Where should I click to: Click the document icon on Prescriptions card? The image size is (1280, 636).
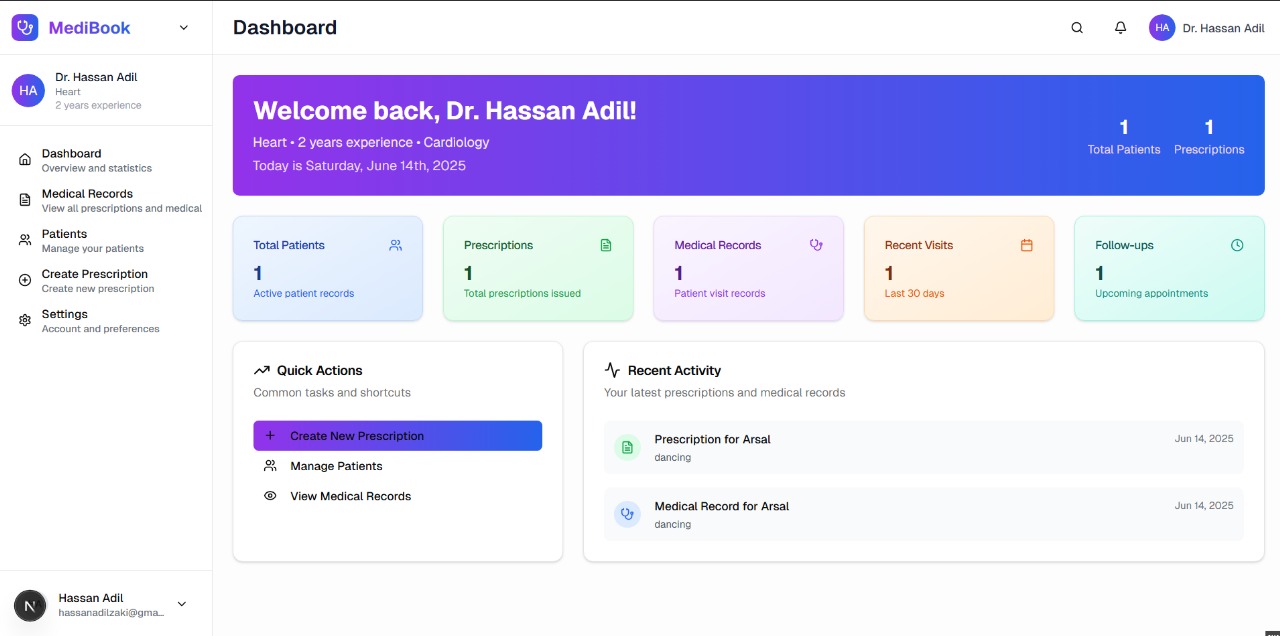pyautogui.click(x=605, y=245)
